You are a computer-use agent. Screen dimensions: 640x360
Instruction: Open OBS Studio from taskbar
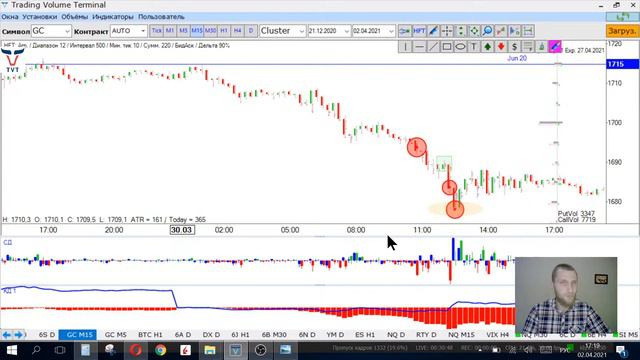[x=260, y=350]
